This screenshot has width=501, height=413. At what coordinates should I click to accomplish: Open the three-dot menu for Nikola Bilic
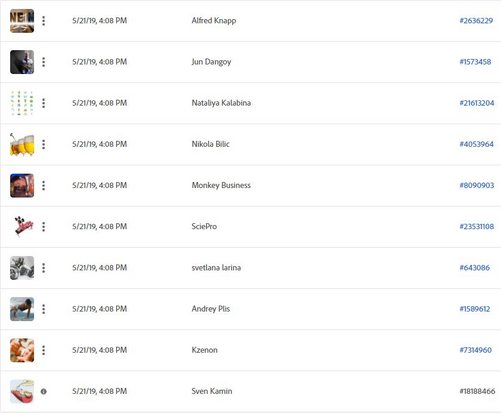tap(44, 144)
